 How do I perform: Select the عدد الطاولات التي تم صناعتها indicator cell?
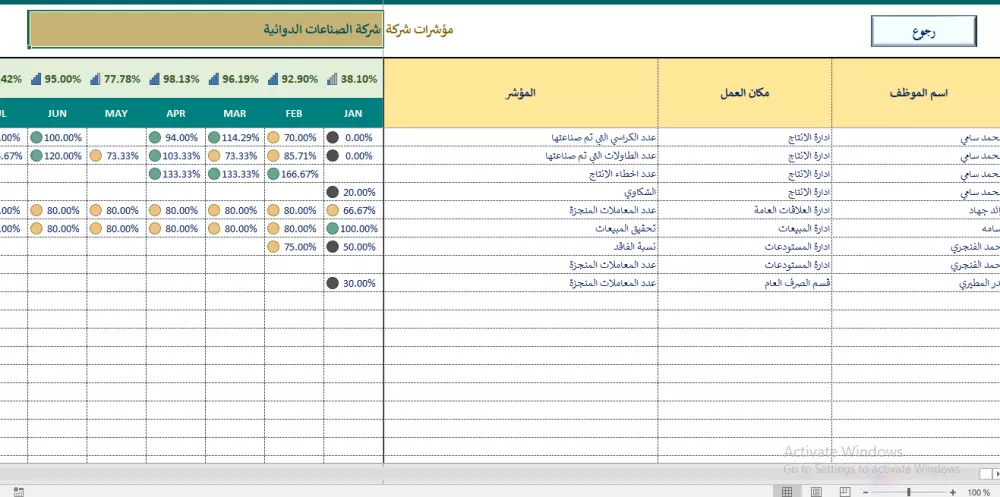point(520,156)
